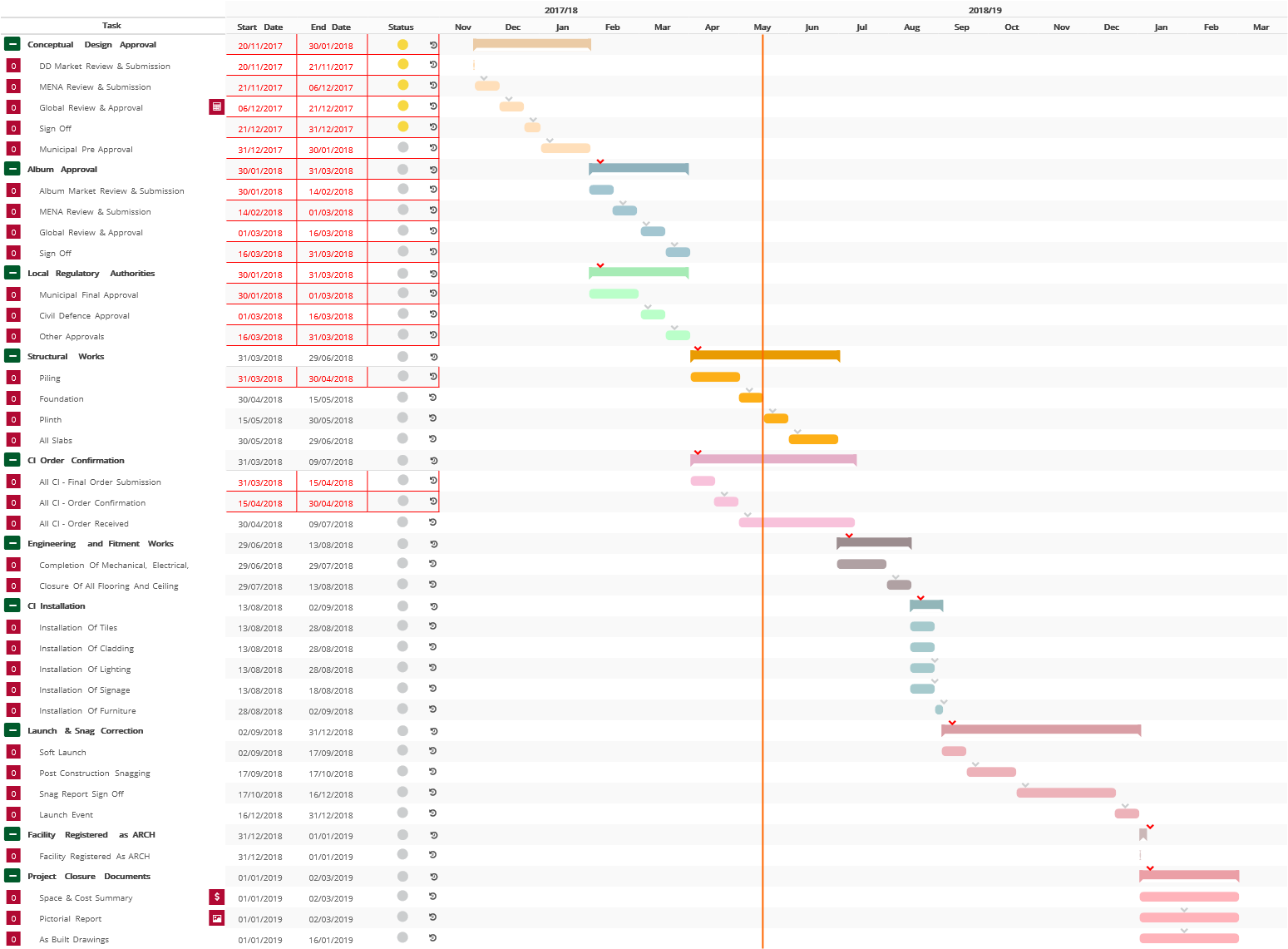Click the history icon on the As Built Drawings row
The image size is (1288, 949).
433,937
